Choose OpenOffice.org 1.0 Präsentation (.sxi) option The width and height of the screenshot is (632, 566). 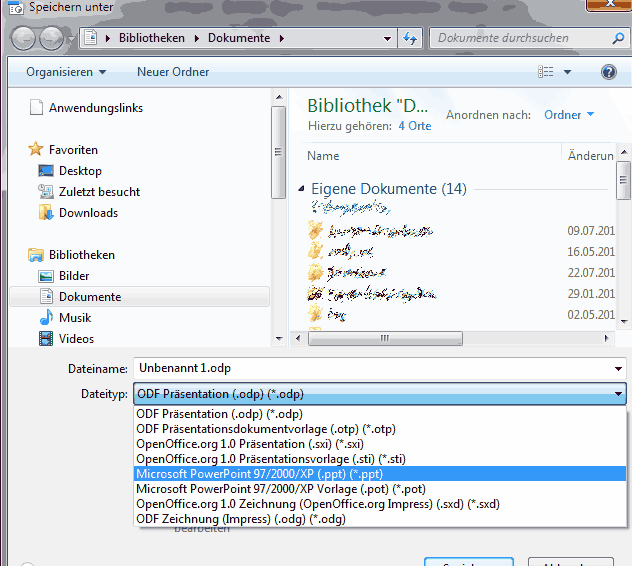[380, 444]
